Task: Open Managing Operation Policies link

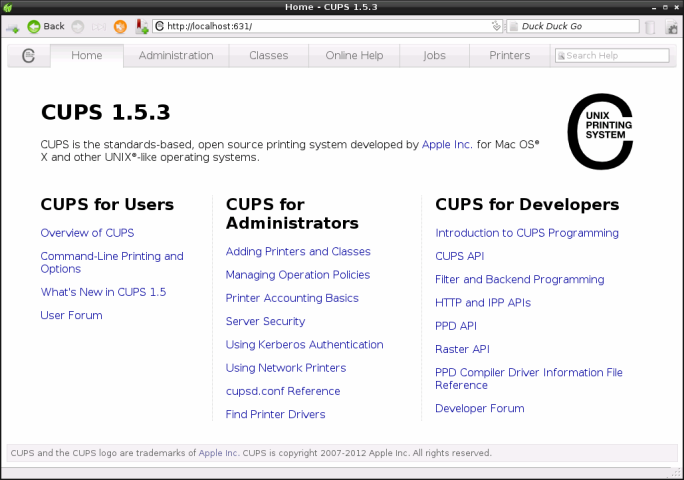Action: tap(298, 274)
